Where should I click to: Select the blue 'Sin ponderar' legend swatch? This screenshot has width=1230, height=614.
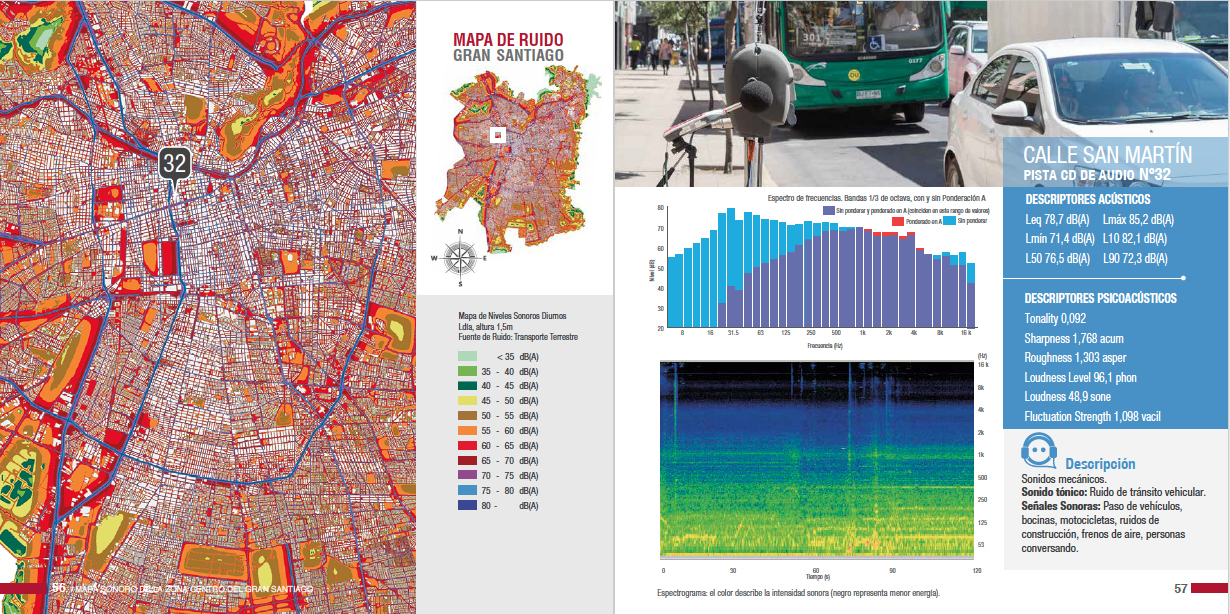[x=950, y=221]
